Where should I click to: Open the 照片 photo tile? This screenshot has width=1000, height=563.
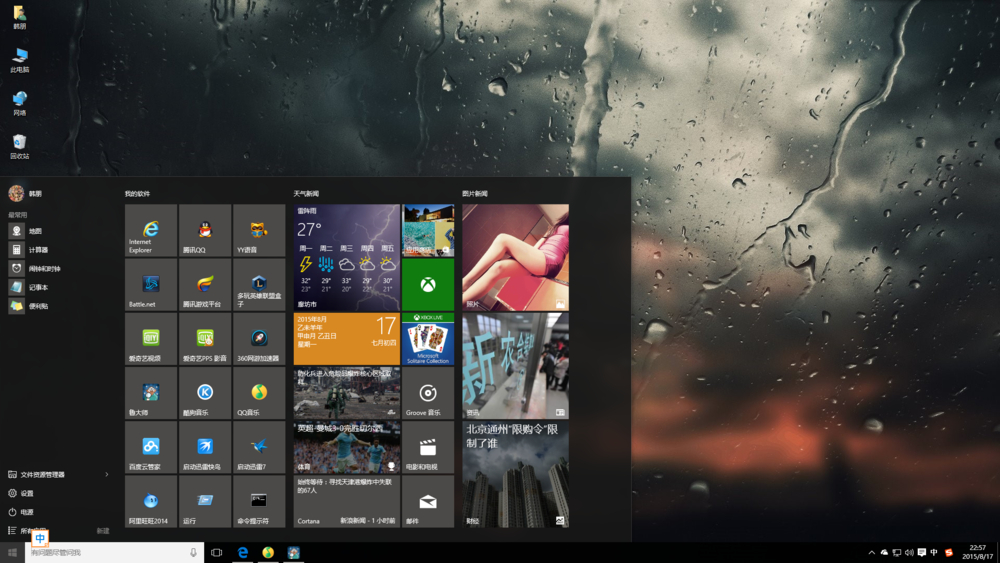pyautogui.click(x=515, y=258)
